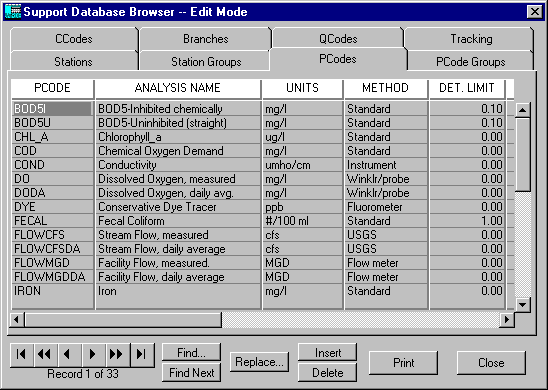Click the vertical scrollbar down arrow
The height and width of the screenshot is (390, 548).
(x=522, y=304)
